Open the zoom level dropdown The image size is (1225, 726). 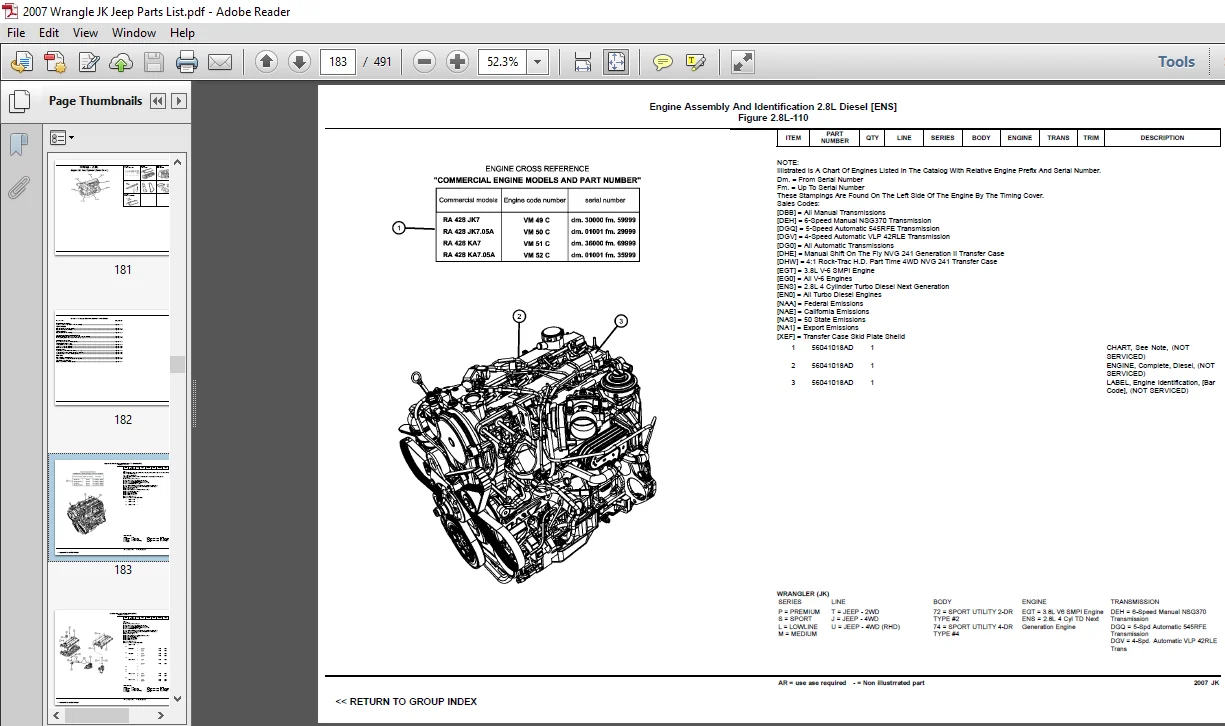(x=539, y=62)
